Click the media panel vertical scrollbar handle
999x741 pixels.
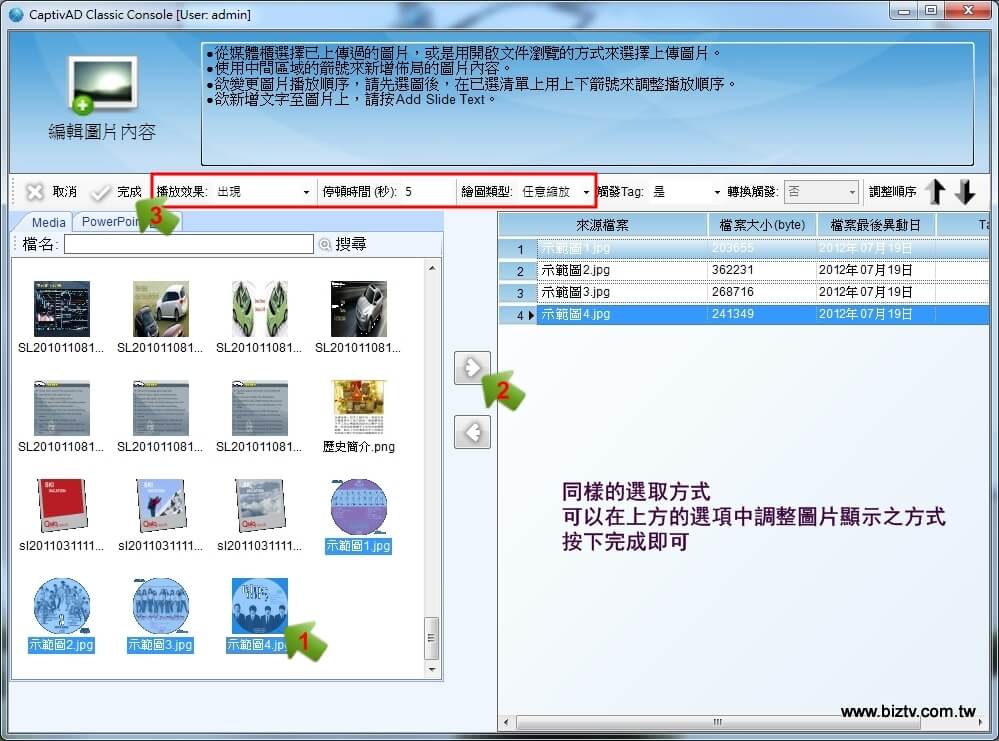point(431,637)
